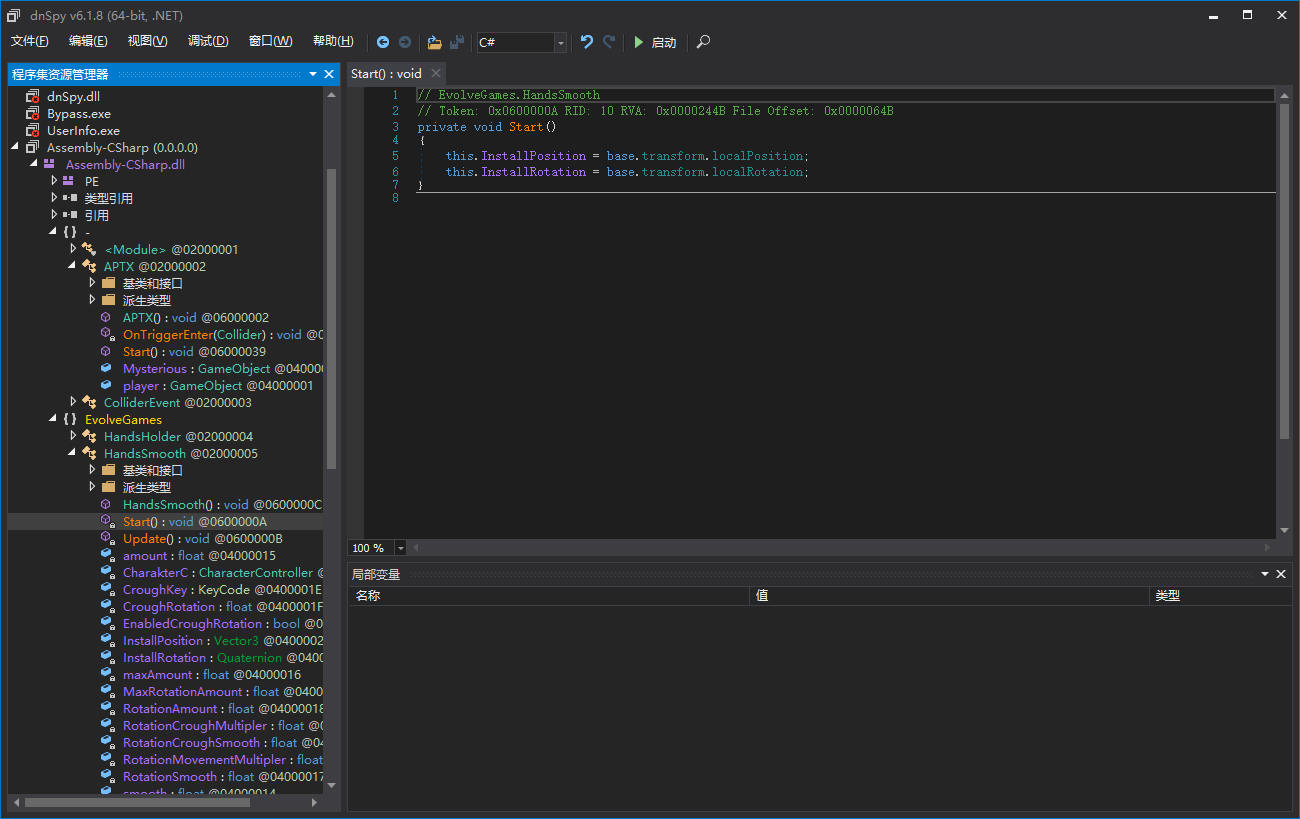
Task: Select the RotationSmooth float field
Action: point(223,776)
